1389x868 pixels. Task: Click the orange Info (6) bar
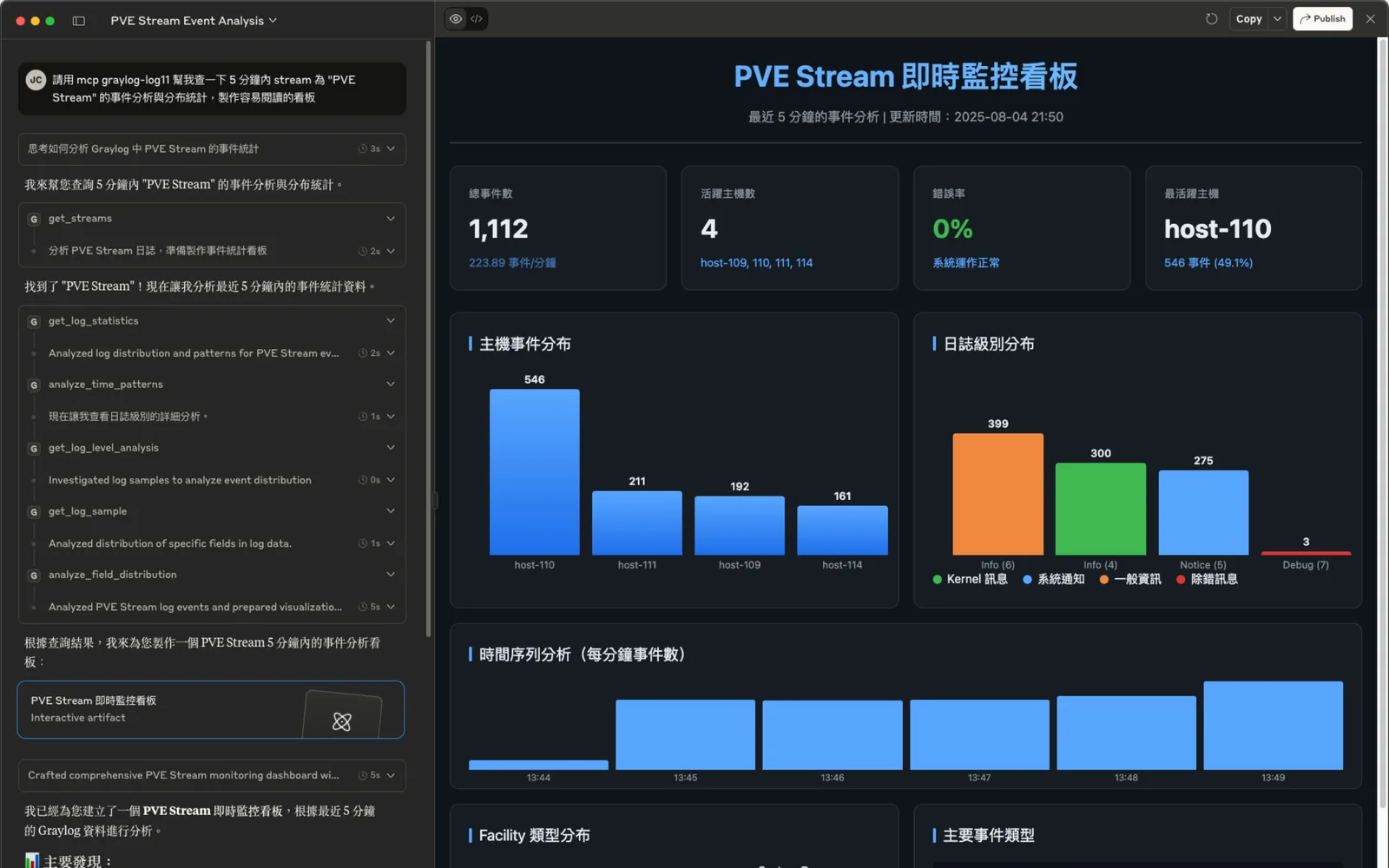coord(997,494)
